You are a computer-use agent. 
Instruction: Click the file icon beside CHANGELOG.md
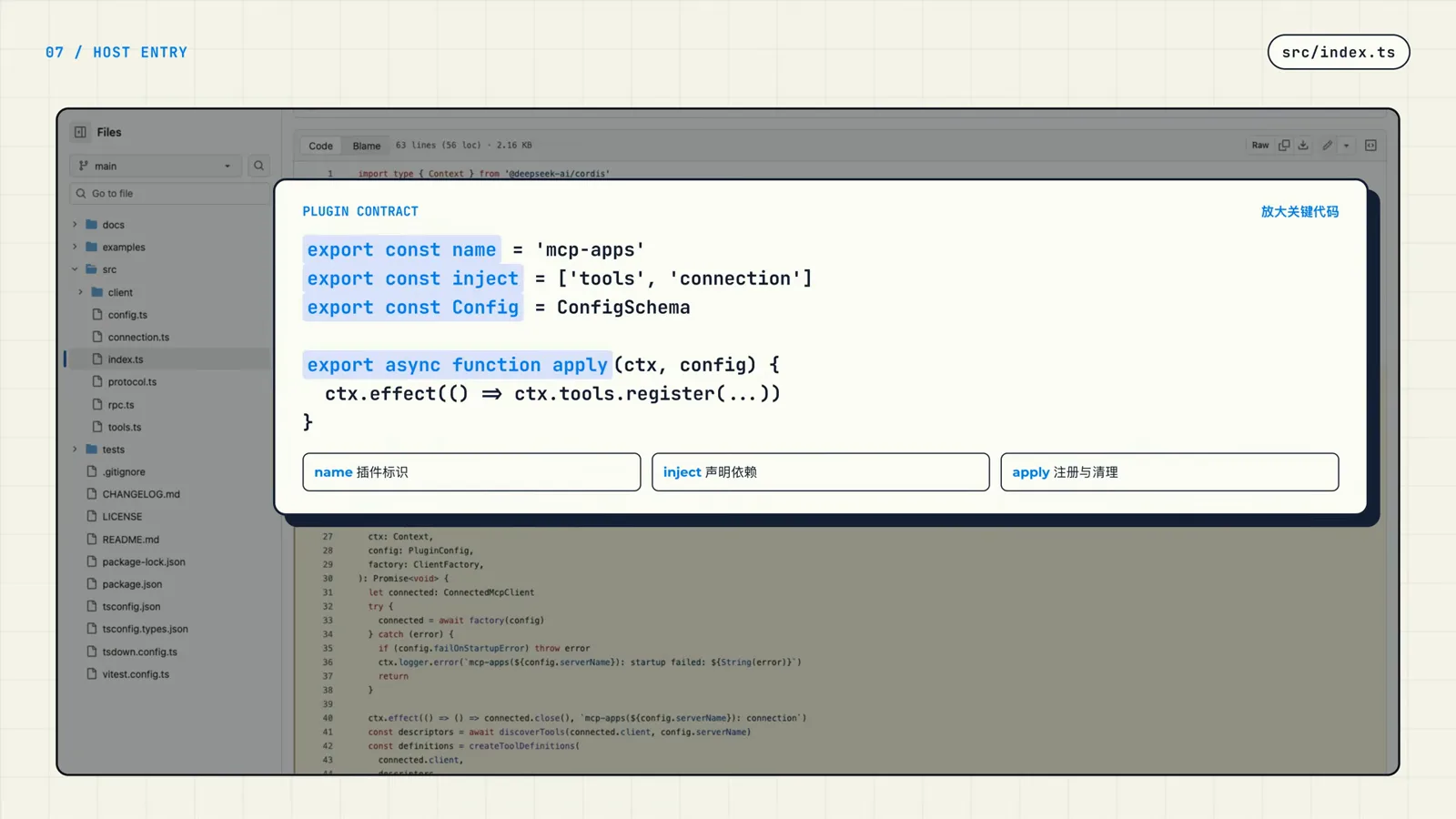pyautogui.click(x=92, y=494)
